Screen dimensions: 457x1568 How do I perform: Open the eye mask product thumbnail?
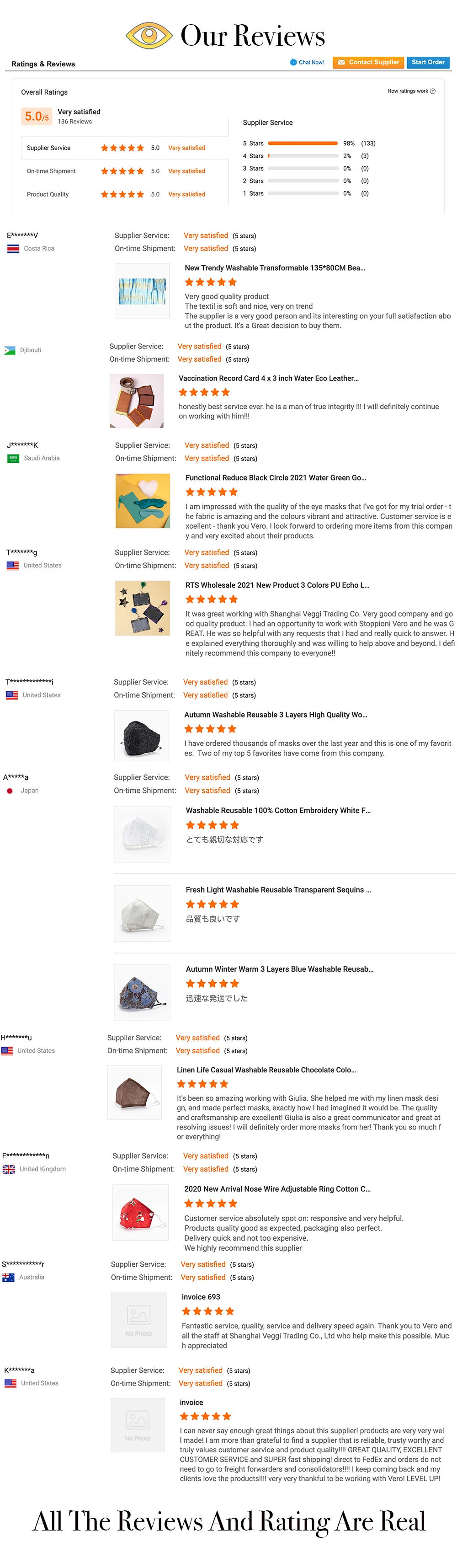143,501
